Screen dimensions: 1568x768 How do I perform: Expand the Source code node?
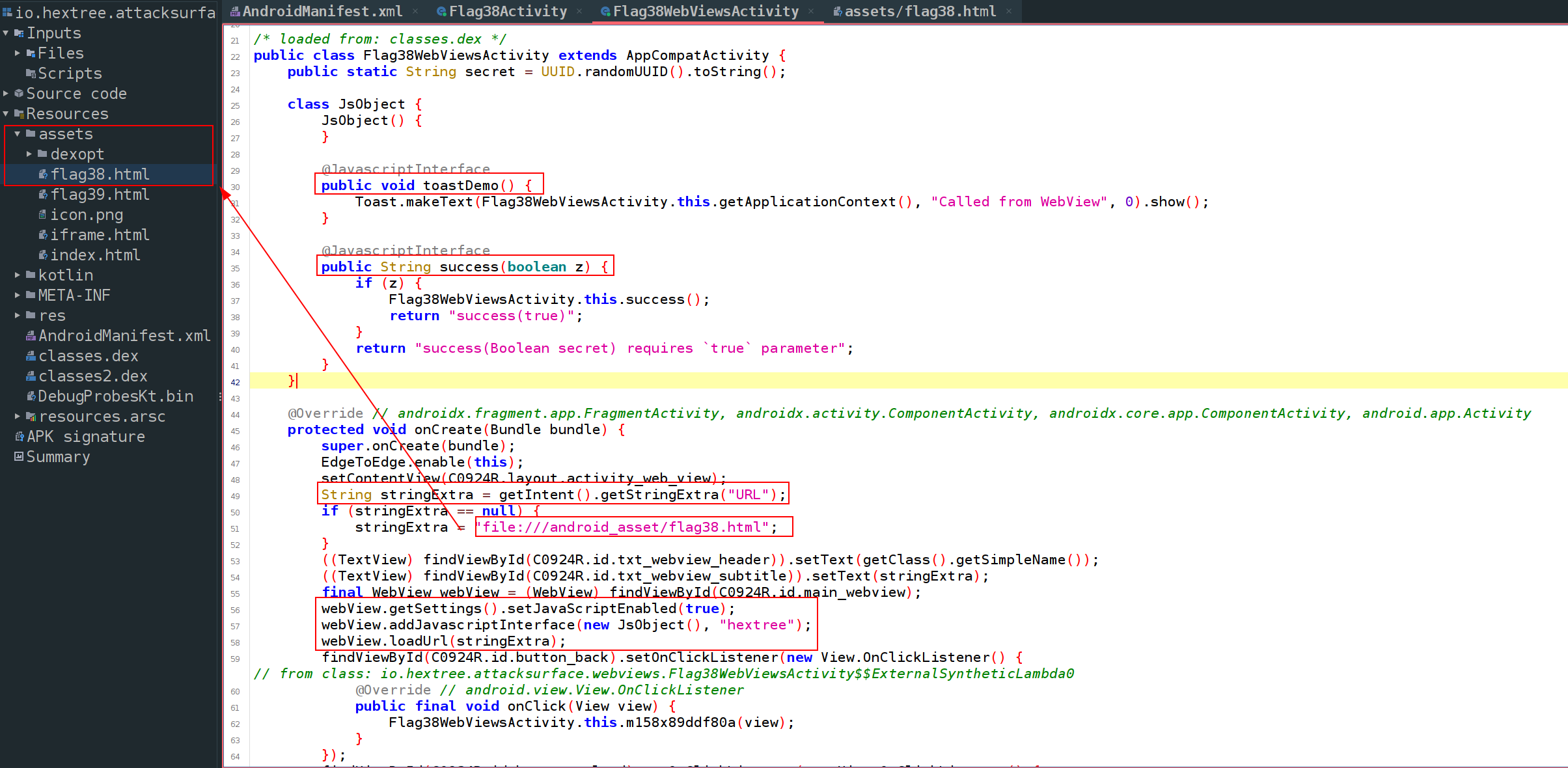6,94
